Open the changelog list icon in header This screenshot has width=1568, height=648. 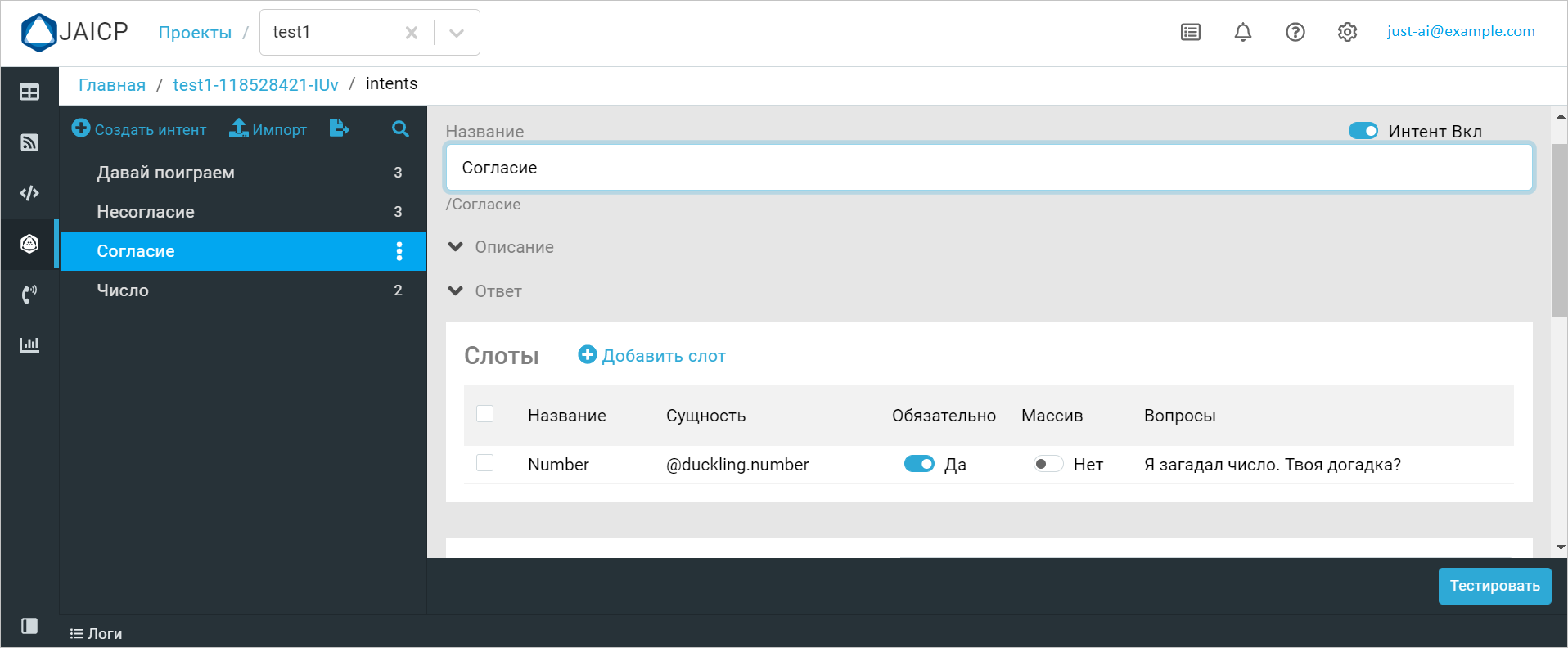(x=1191, y=32)
